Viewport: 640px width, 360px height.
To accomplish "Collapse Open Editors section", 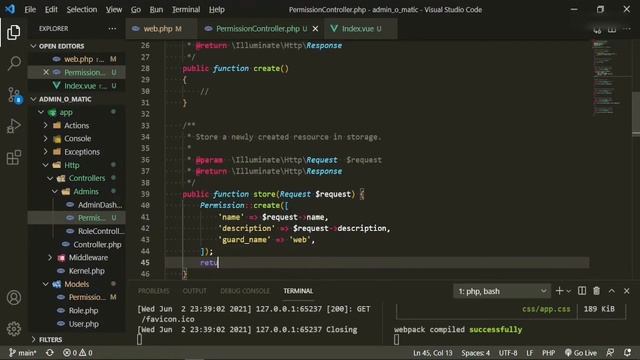I will (33, 46).
